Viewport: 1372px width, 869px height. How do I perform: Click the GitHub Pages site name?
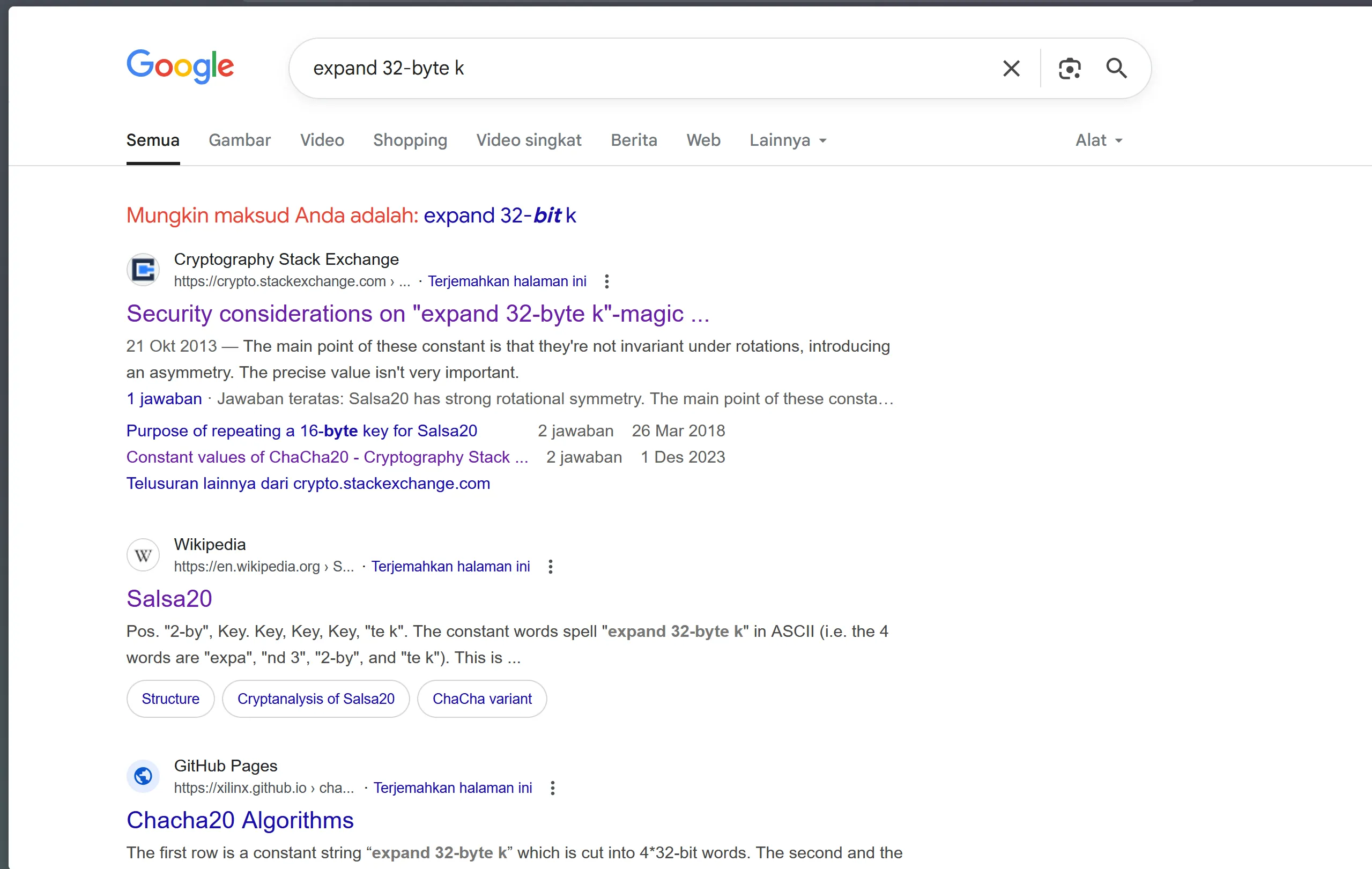(x=226, y=766)
